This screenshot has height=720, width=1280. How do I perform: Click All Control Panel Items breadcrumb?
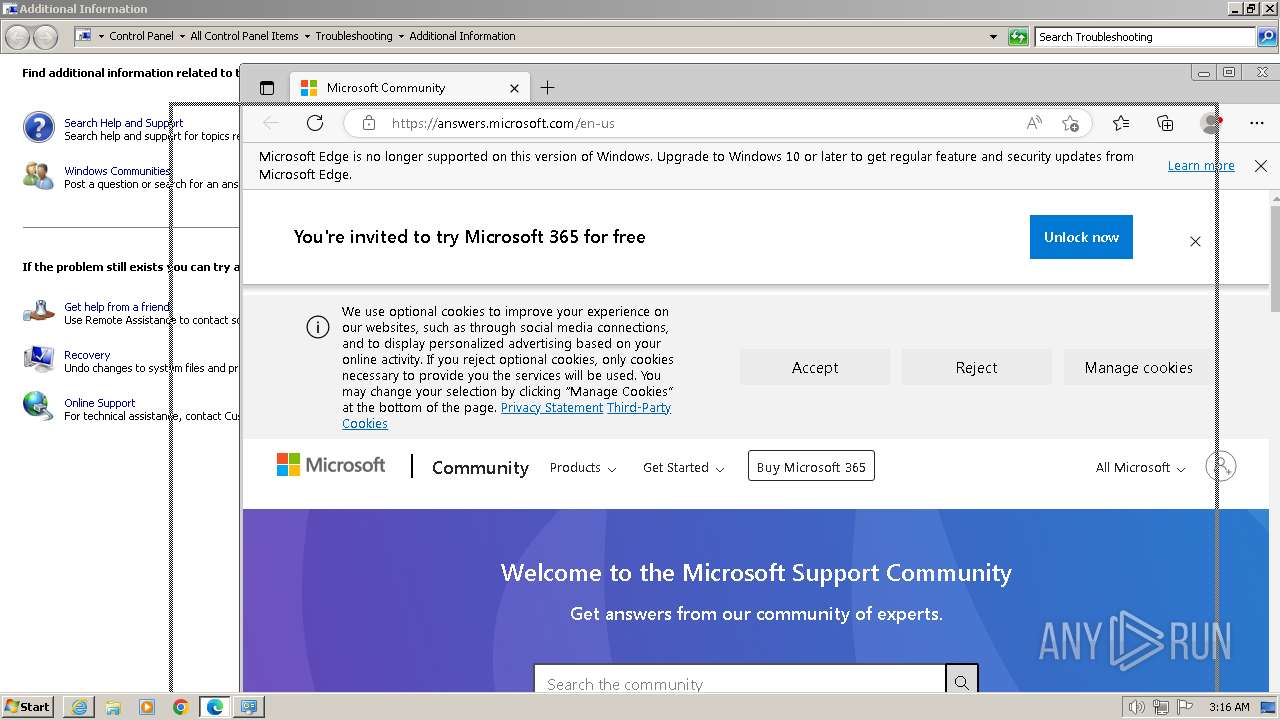click(244, 37)
